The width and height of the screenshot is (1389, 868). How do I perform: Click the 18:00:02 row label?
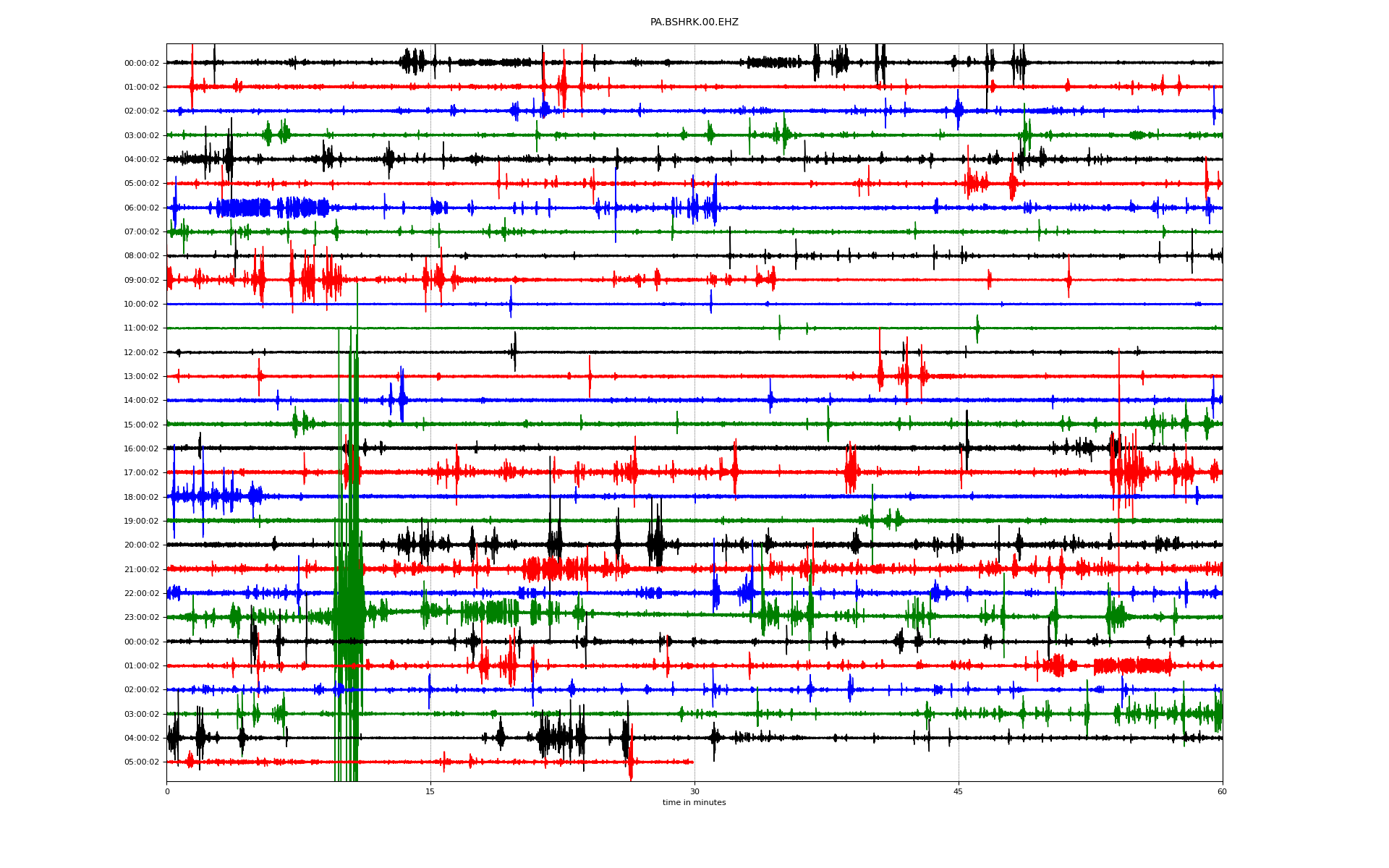(141, 497)
